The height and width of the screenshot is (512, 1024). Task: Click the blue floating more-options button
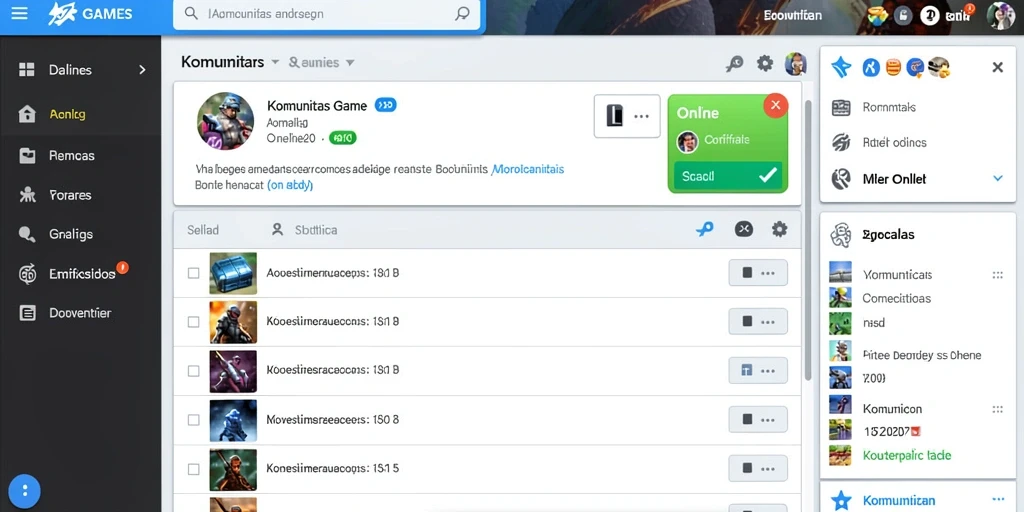25,490
